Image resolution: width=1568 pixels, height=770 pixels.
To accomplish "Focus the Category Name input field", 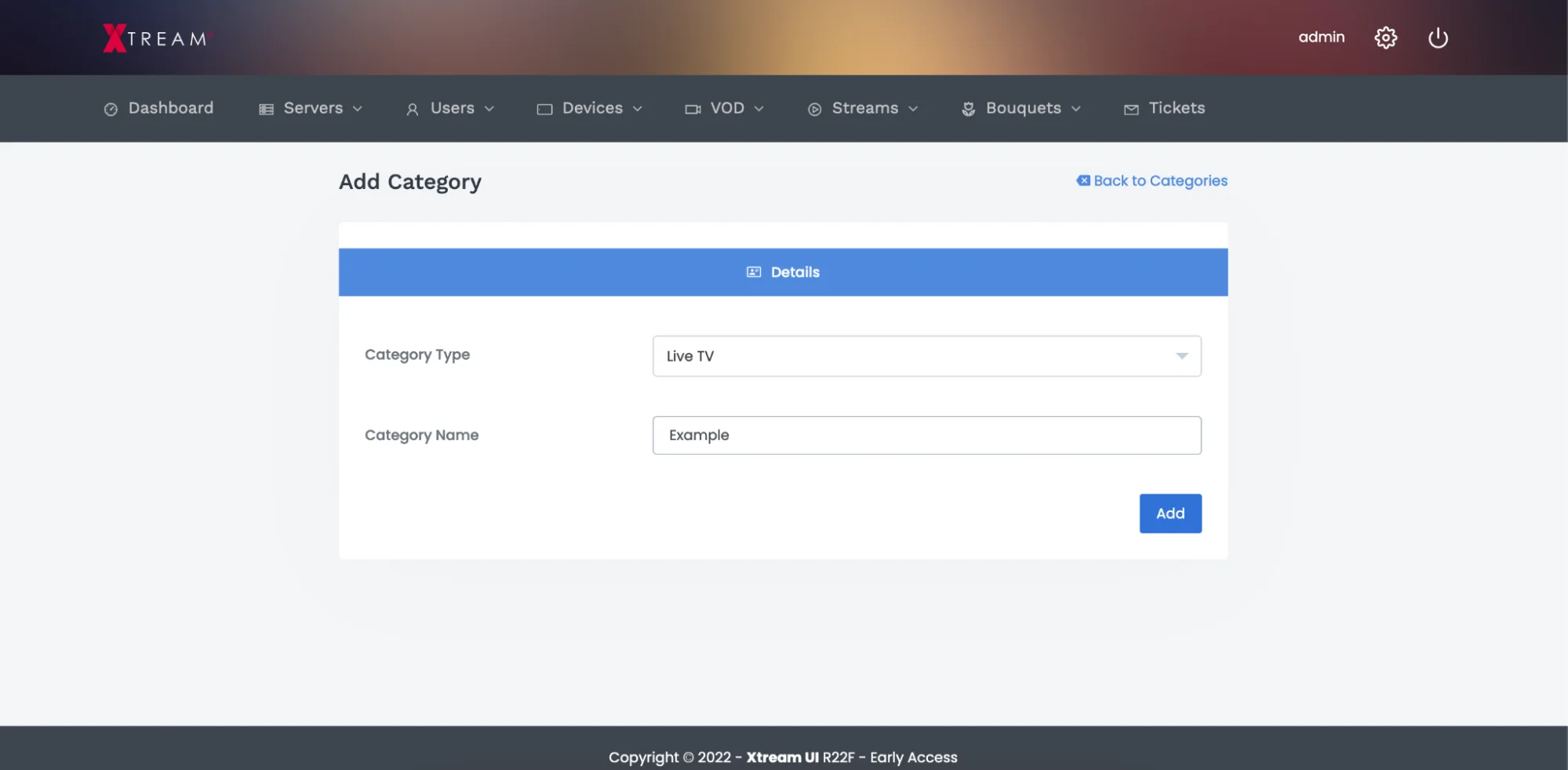I will click(926, 435).
